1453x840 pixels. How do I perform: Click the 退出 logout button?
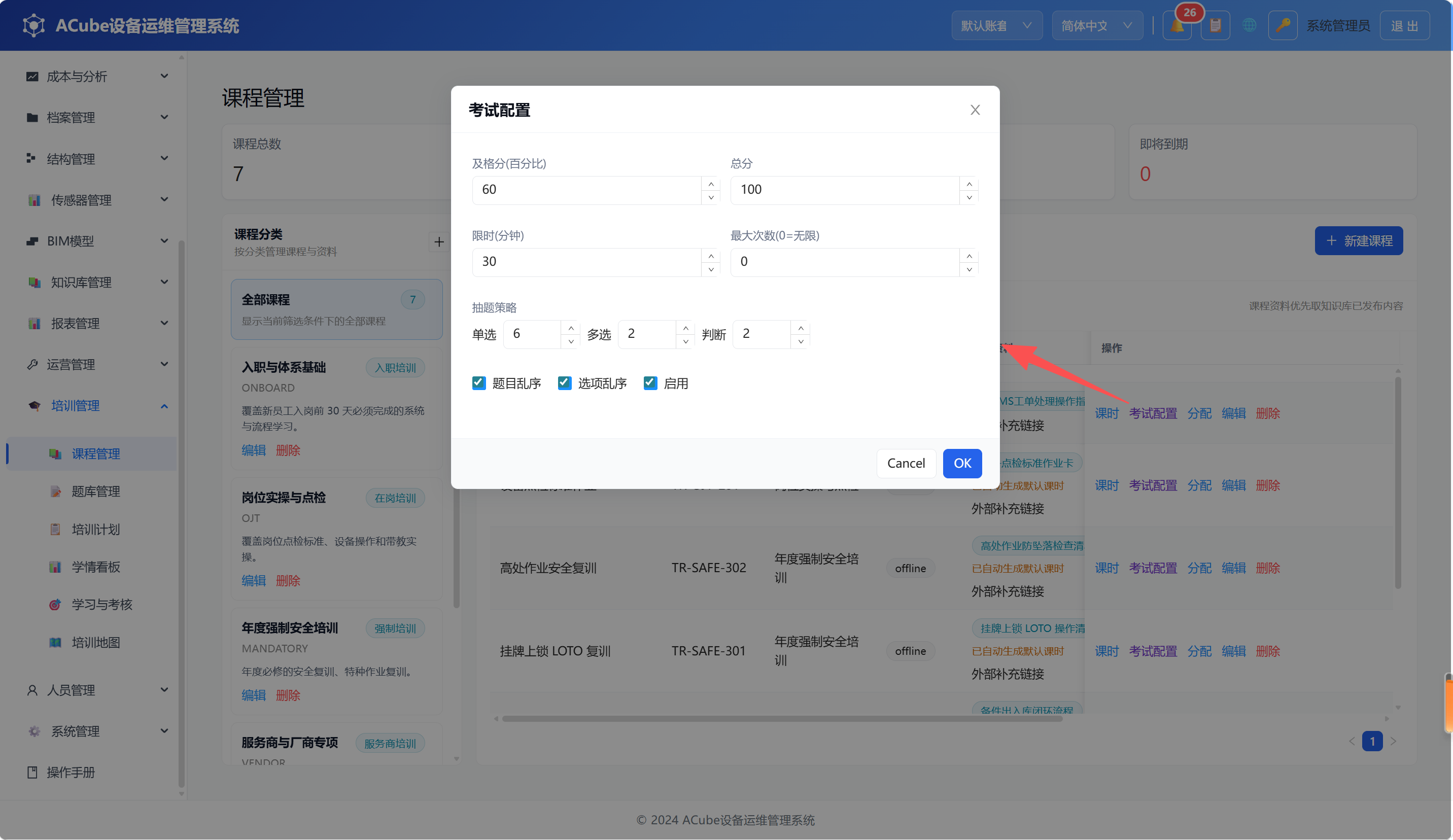(x=1405, y=26)
